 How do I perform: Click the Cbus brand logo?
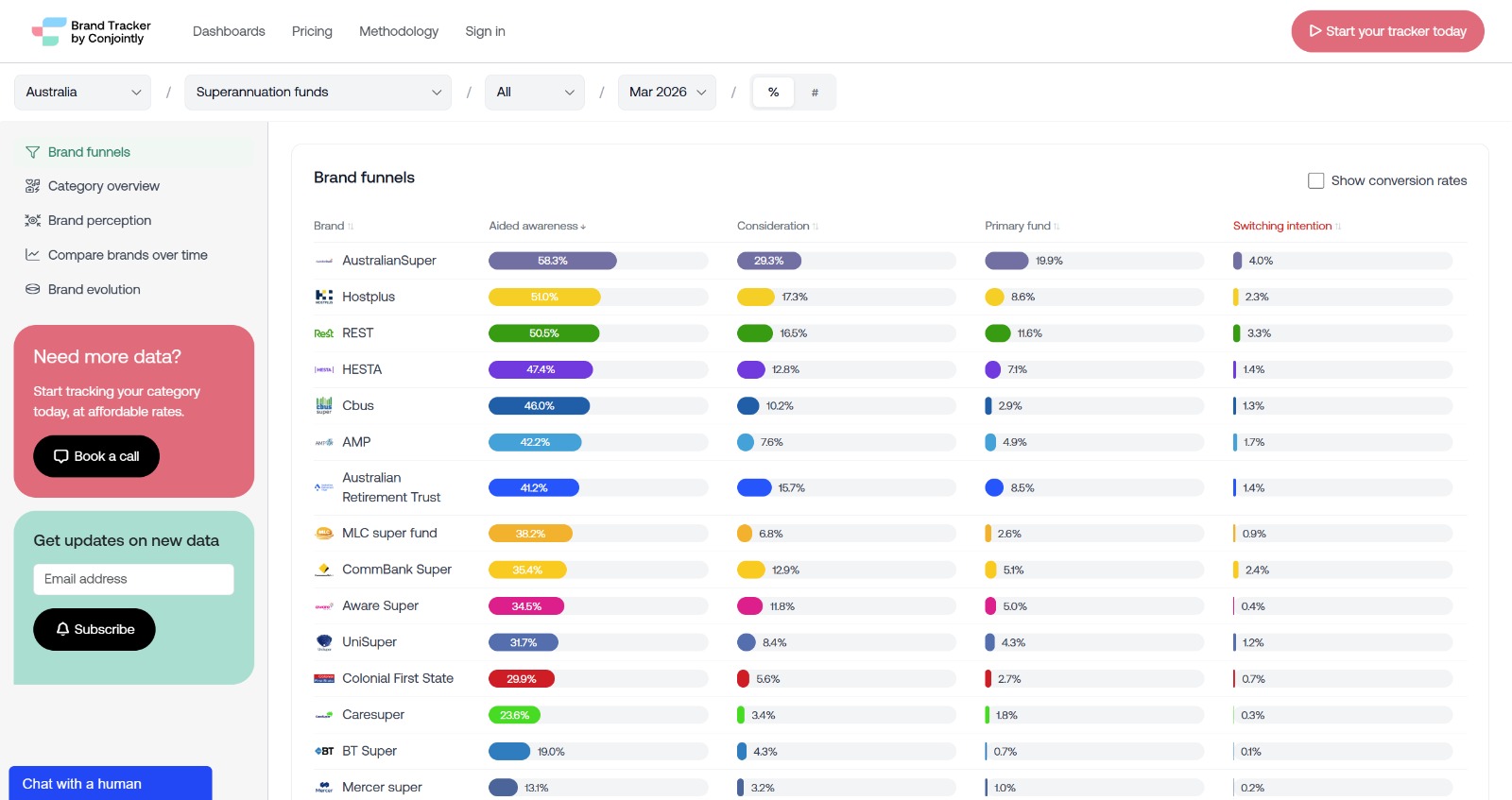(x=324, y=406)
